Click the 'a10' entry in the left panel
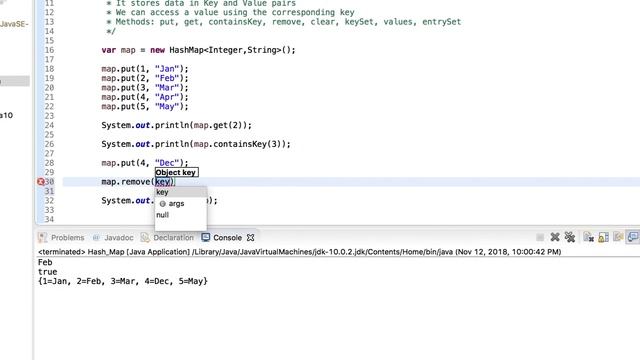 click(7, 115)
